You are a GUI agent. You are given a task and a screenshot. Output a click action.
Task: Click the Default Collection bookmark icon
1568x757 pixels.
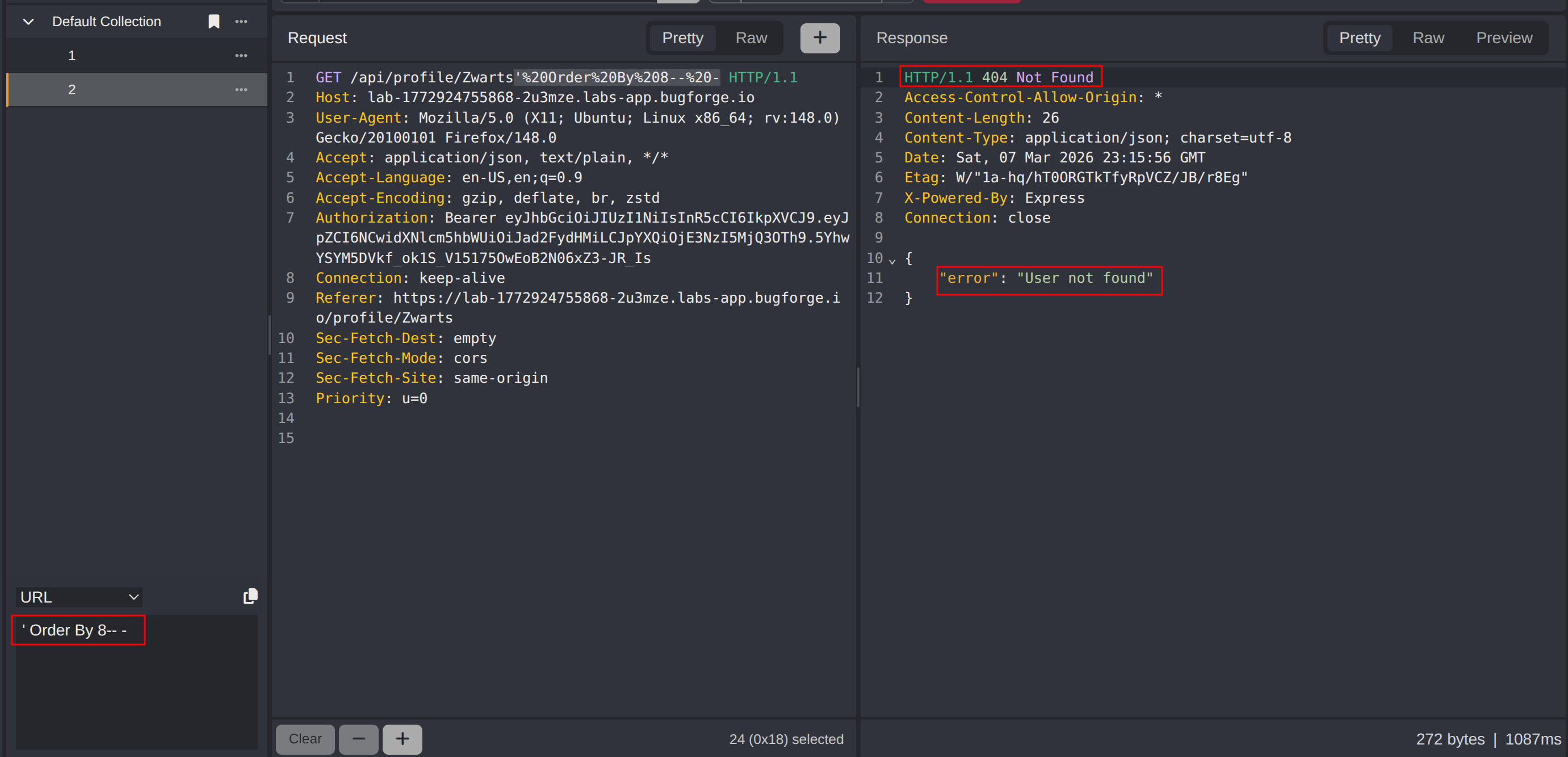coord(213,22)
